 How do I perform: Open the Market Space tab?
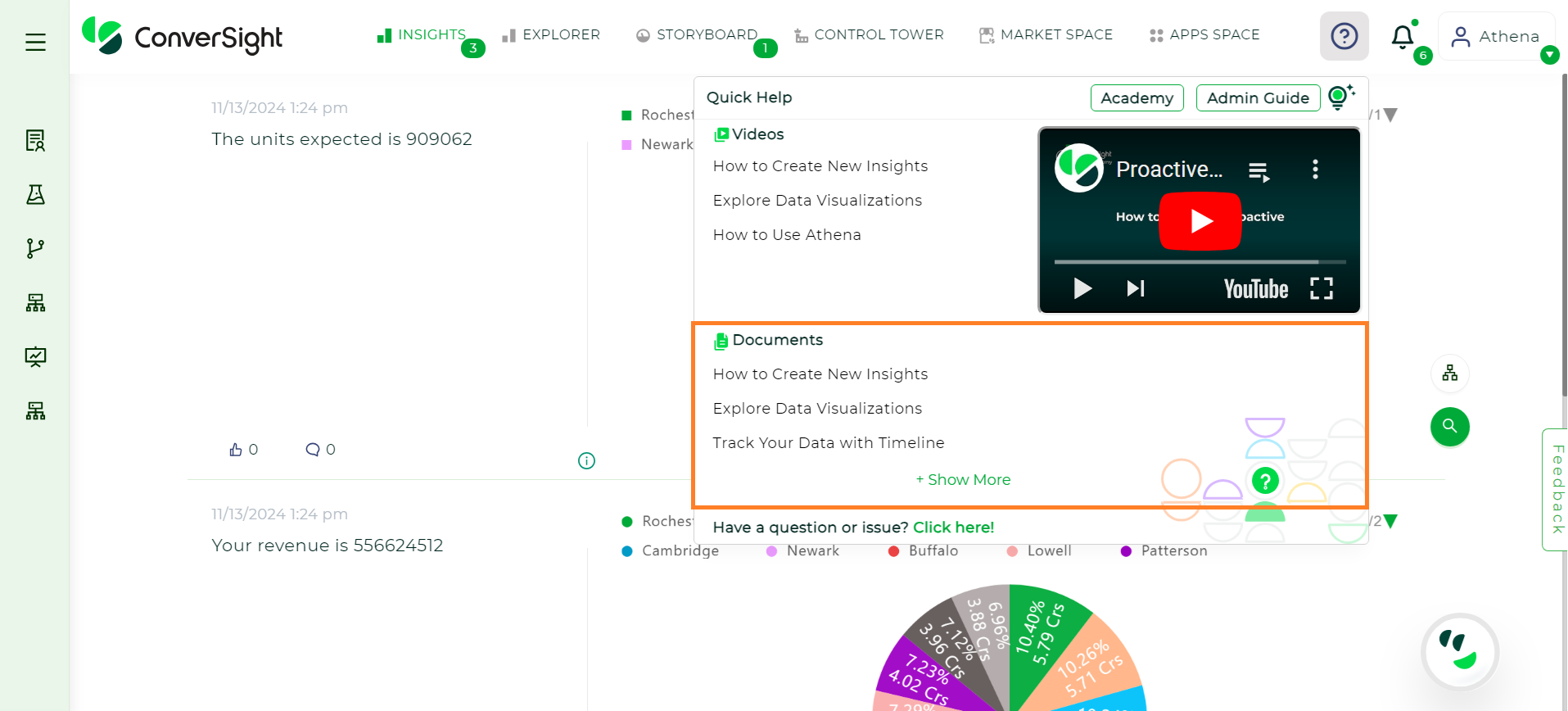(1046, 35)
